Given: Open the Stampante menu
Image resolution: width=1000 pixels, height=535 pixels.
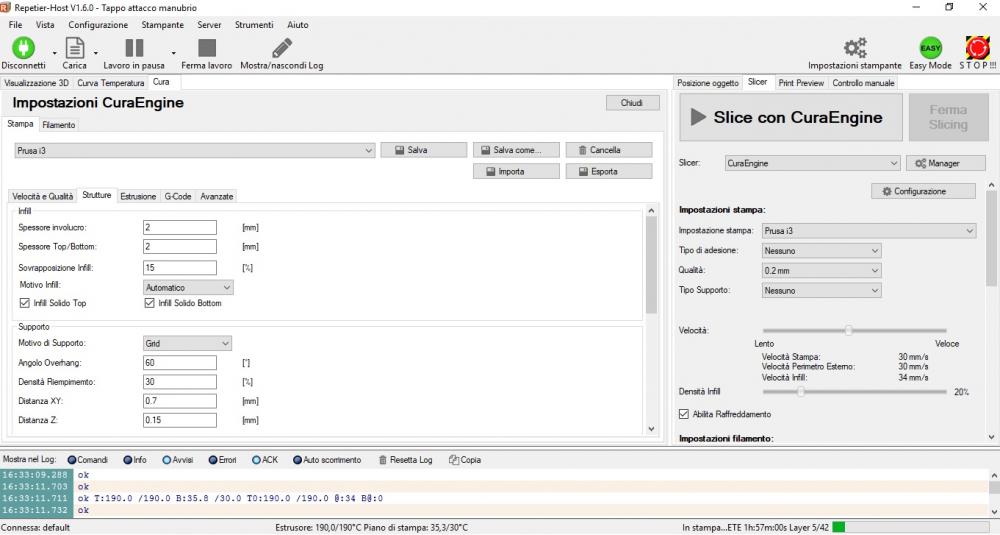Looking at the screenshot, I should click(162, 24).
